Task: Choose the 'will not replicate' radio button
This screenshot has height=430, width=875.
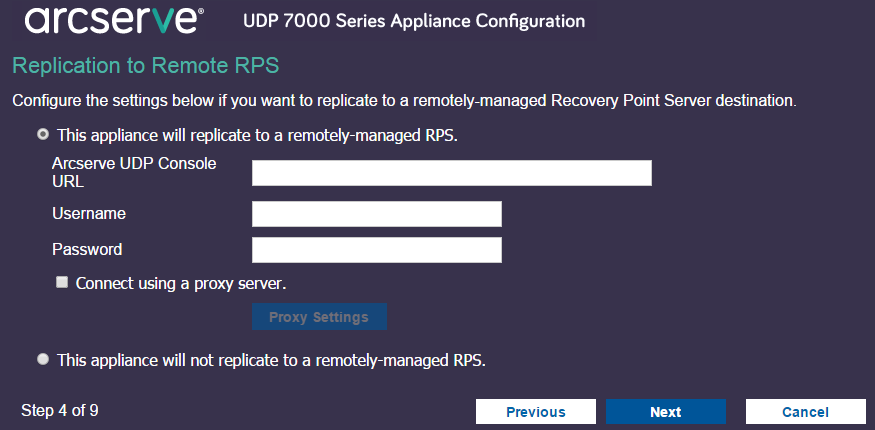Action: coord(43,359)
